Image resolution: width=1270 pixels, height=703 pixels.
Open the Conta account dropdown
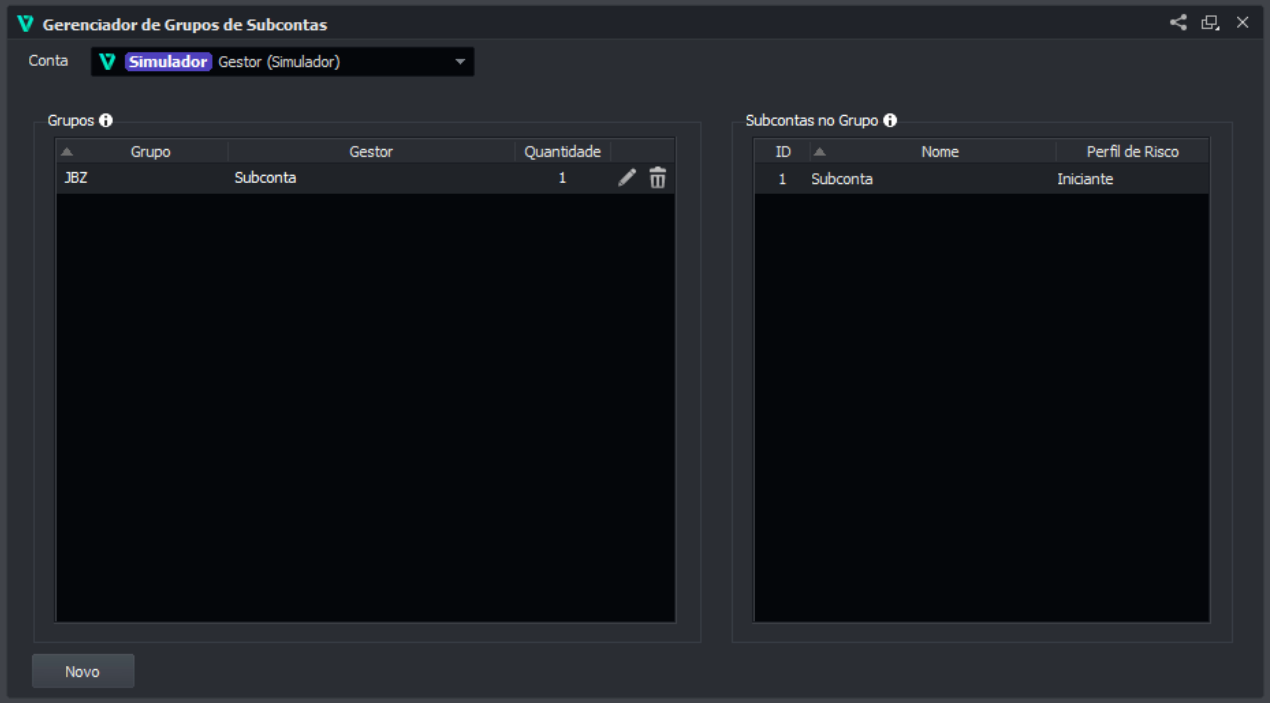(282, 62)
